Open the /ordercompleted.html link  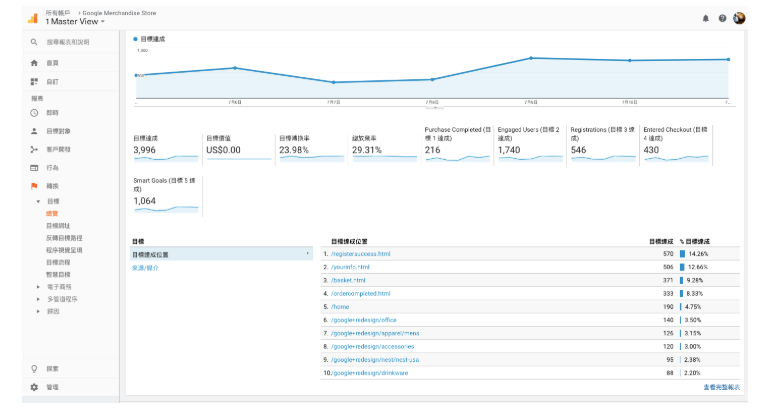361,293
